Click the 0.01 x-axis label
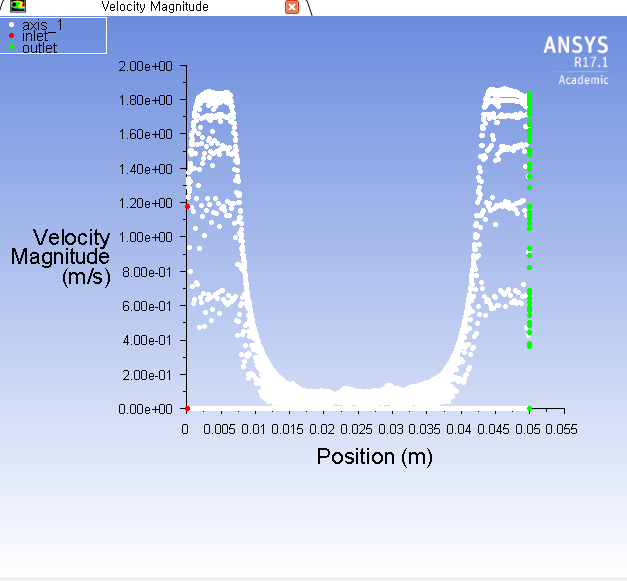 tap(254, 429)
